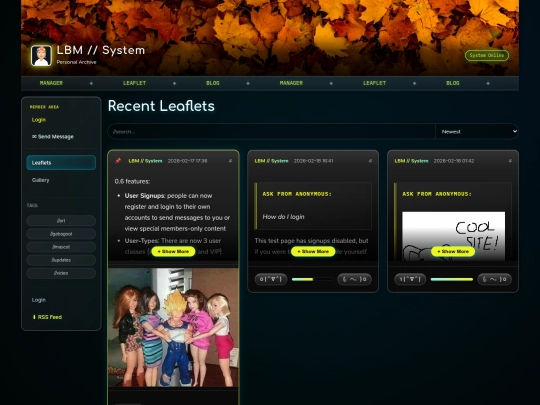Open the Leaflets section in the sidebar
This screenshot has height=405, width=540.
(61, 163)
